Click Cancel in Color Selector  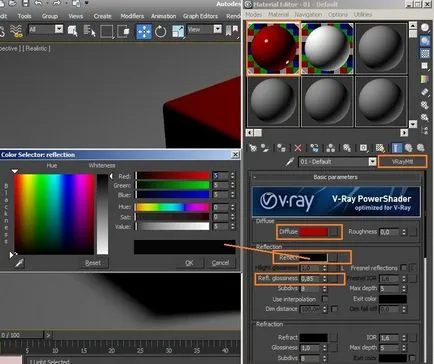(221, 263)
